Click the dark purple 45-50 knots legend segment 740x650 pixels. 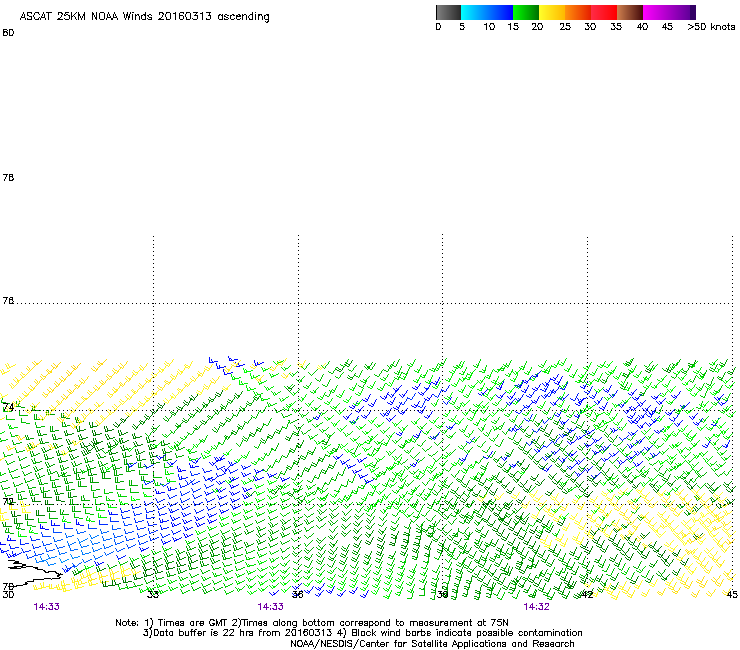682,12
